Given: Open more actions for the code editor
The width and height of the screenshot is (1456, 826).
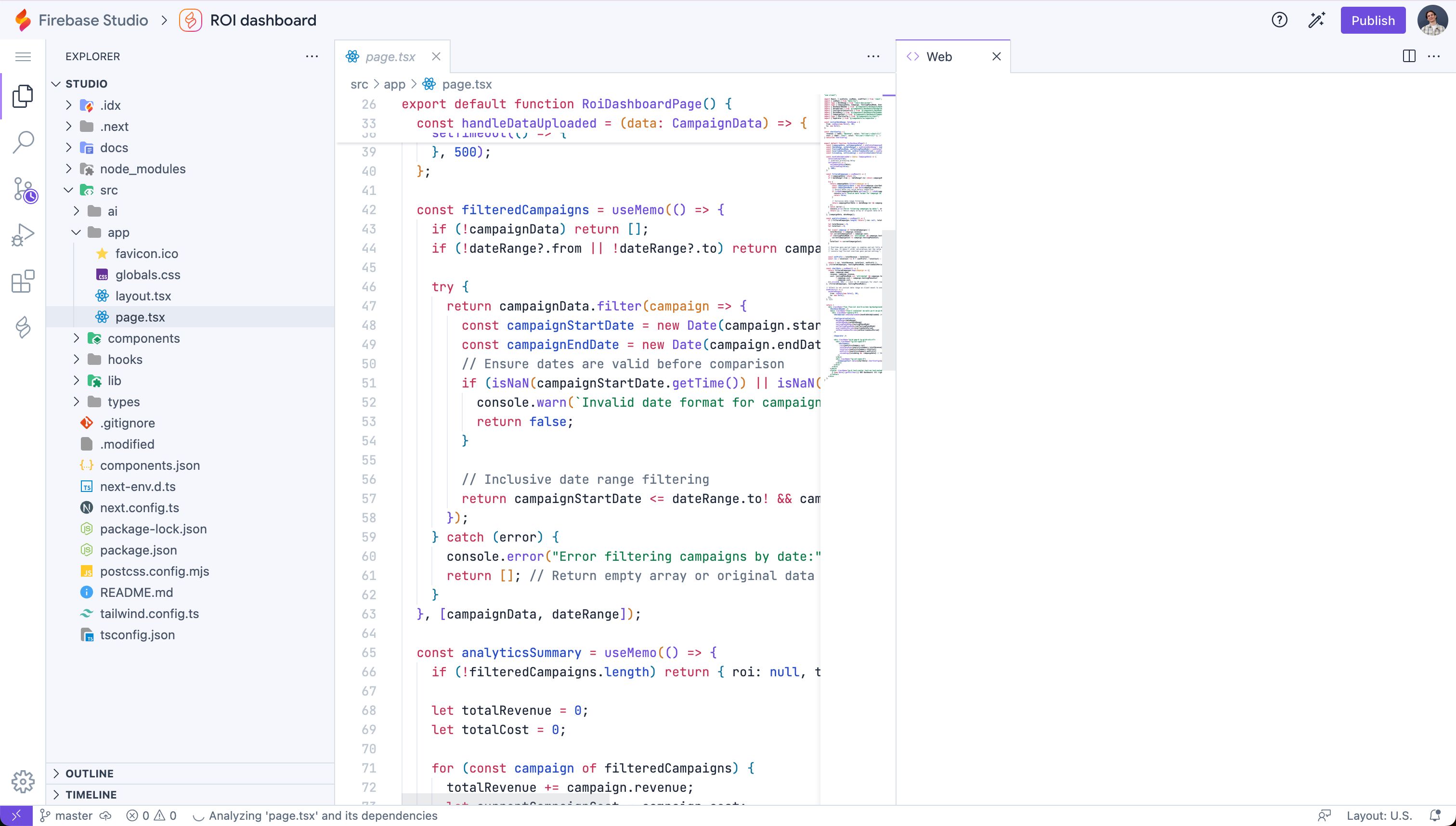Looking at the screenshot, I should click(x=873, y=56).
